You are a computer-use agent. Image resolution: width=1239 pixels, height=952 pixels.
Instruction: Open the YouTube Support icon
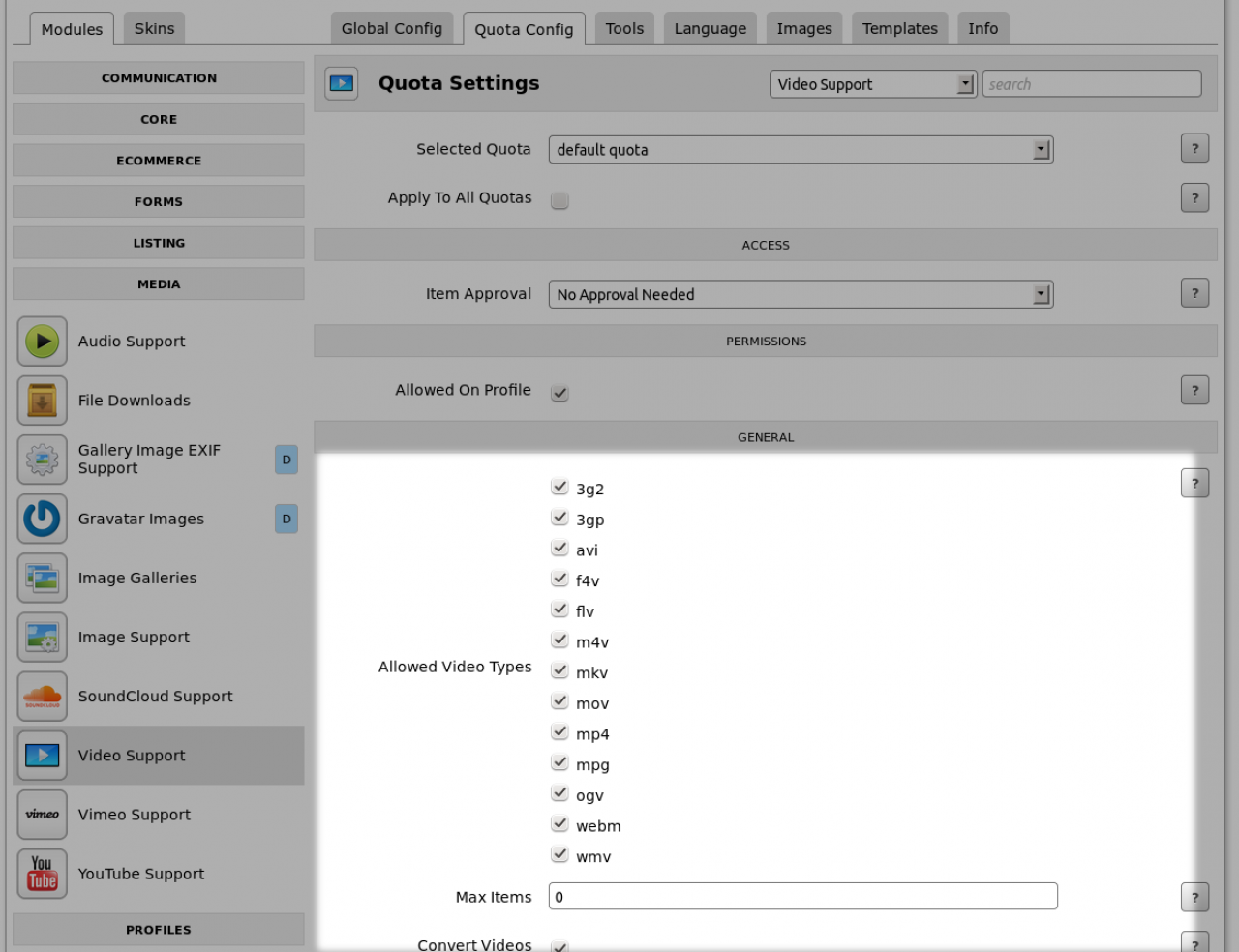coord(42,874)
